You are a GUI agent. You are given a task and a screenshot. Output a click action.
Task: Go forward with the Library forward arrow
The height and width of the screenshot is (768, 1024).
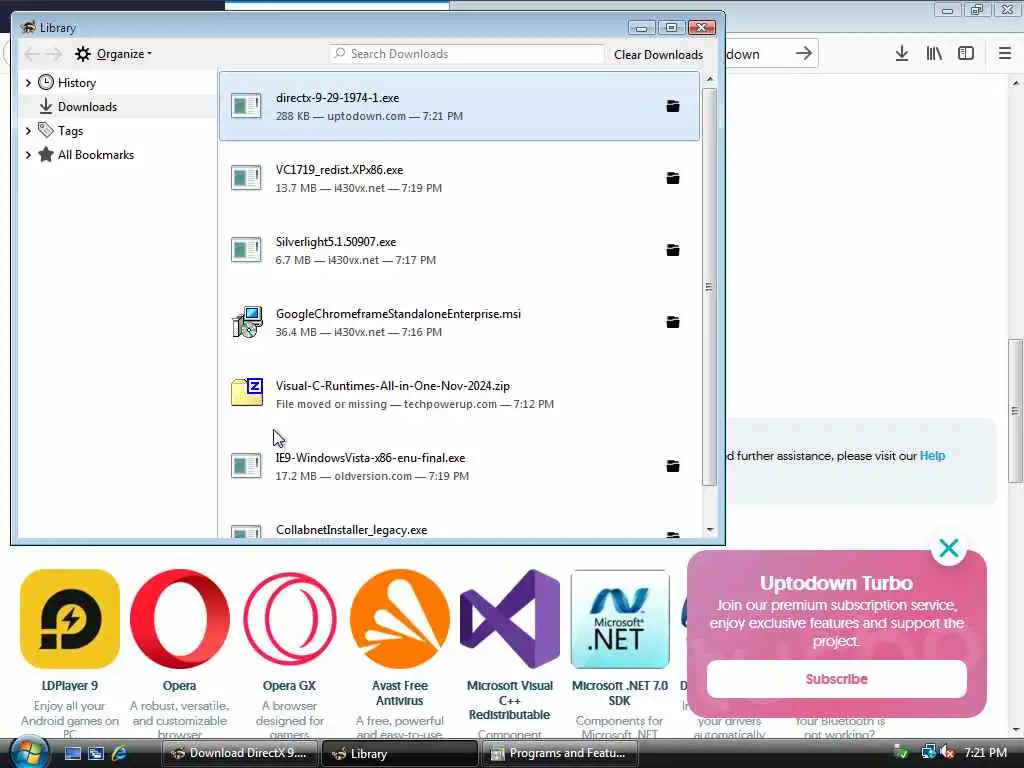(x=54, y=54)
